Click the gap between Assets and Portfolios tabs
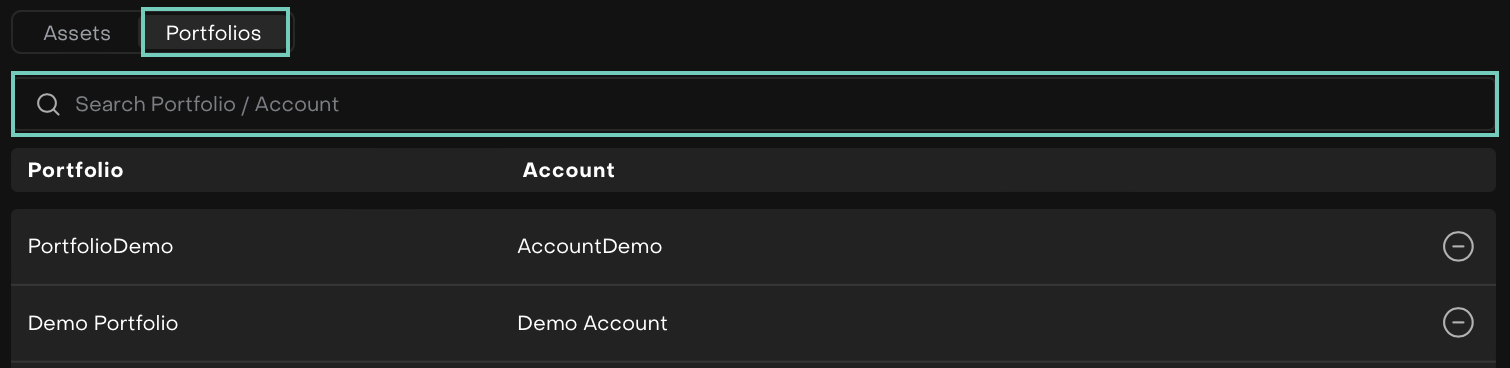This screenshot has width=1510, height=368. [x=141, y=33]
